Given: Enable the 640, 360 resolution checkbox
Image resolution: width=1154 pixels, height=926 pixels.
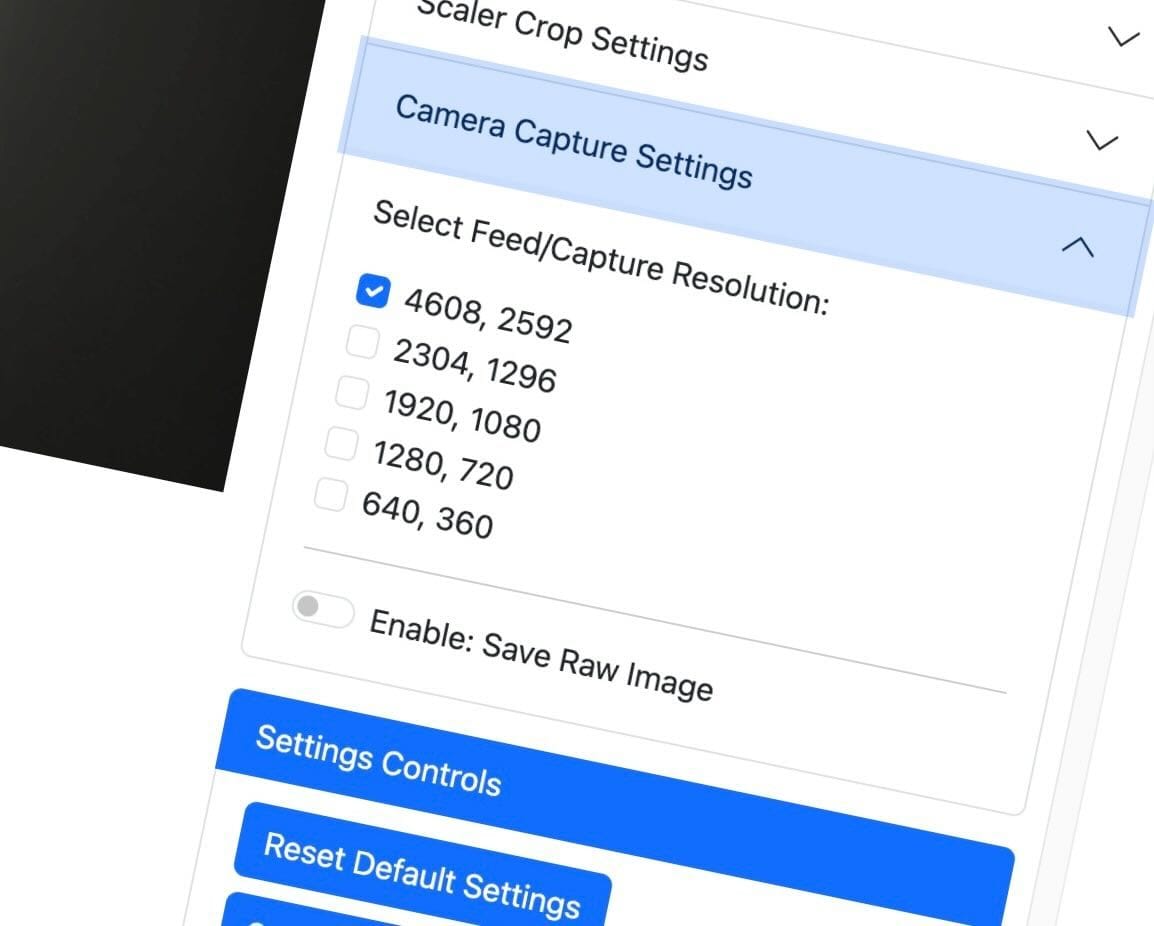Looking at the screenshot, I should [x=331, y=494].
